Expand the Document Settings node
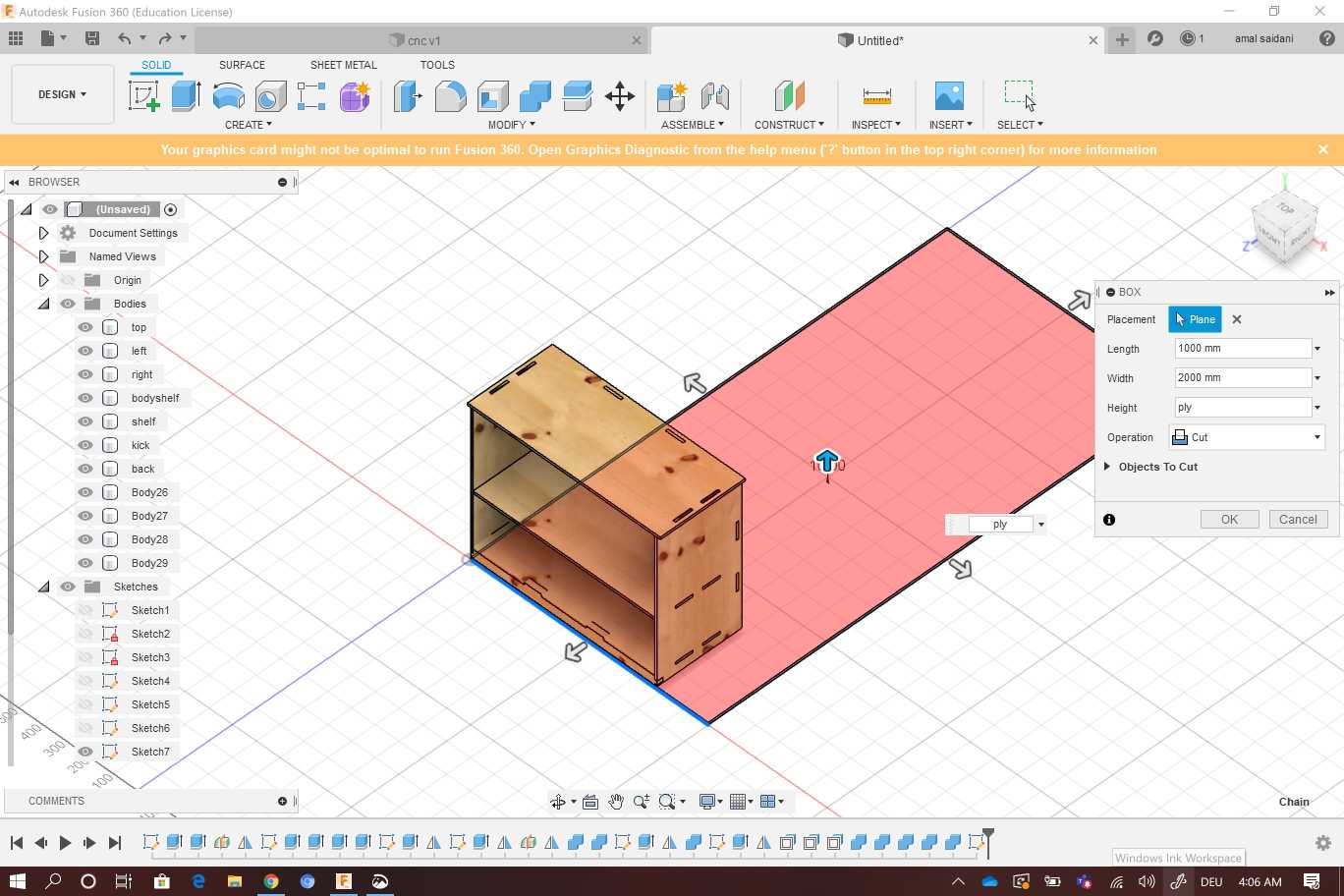 [43, 233]
